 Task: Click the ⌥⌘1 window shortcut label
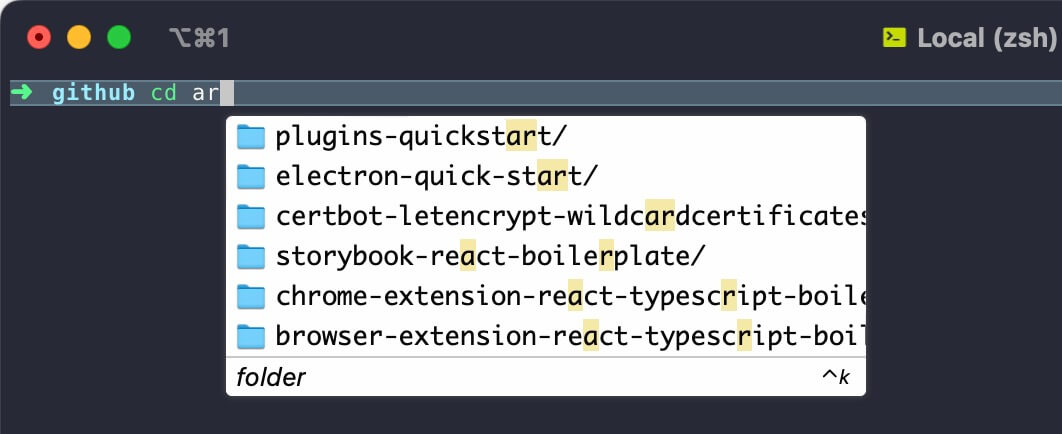(199, 38)
